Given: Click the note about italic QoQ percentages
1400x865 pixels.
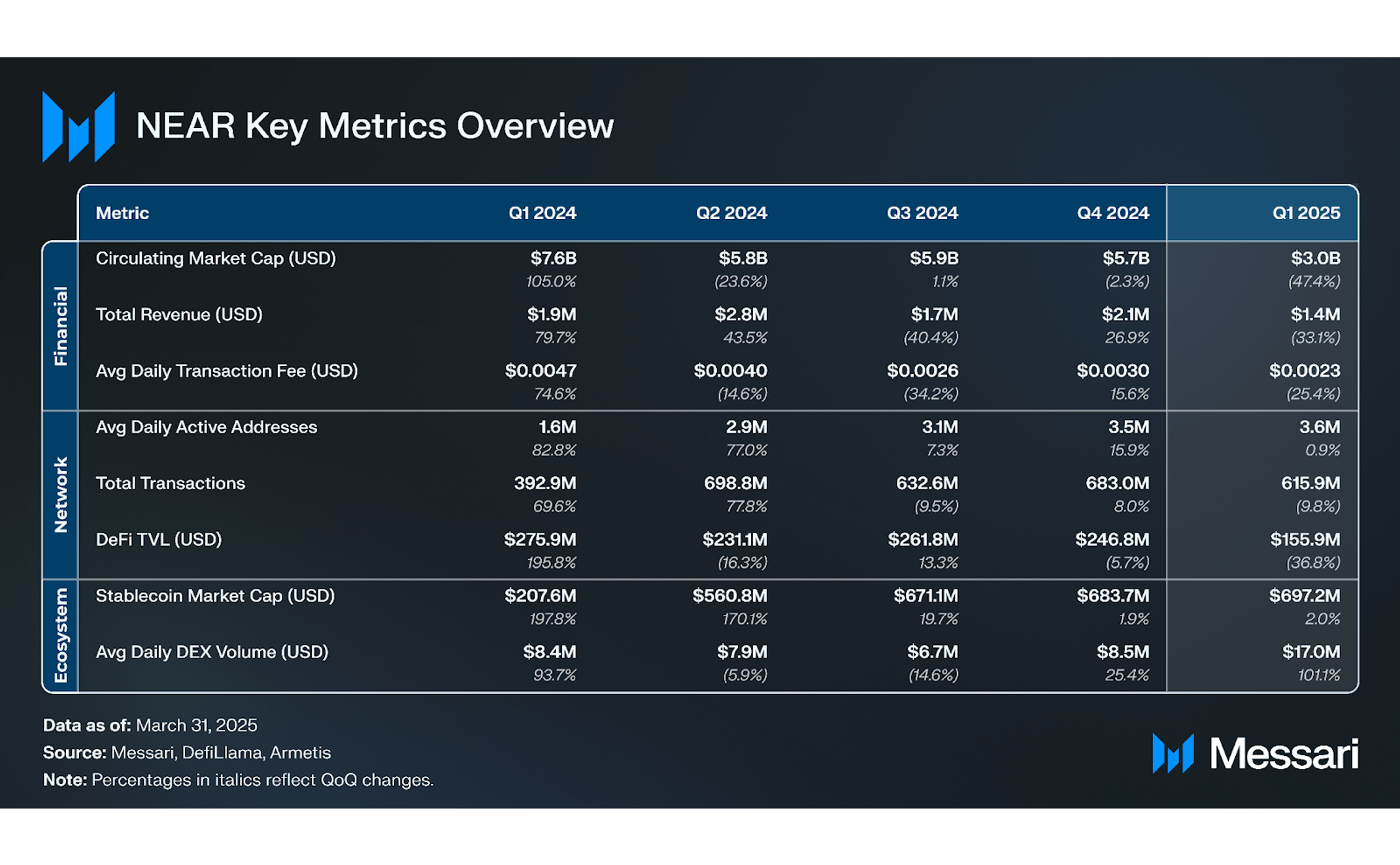Looking at the screenshot, I should click(239, 780).
